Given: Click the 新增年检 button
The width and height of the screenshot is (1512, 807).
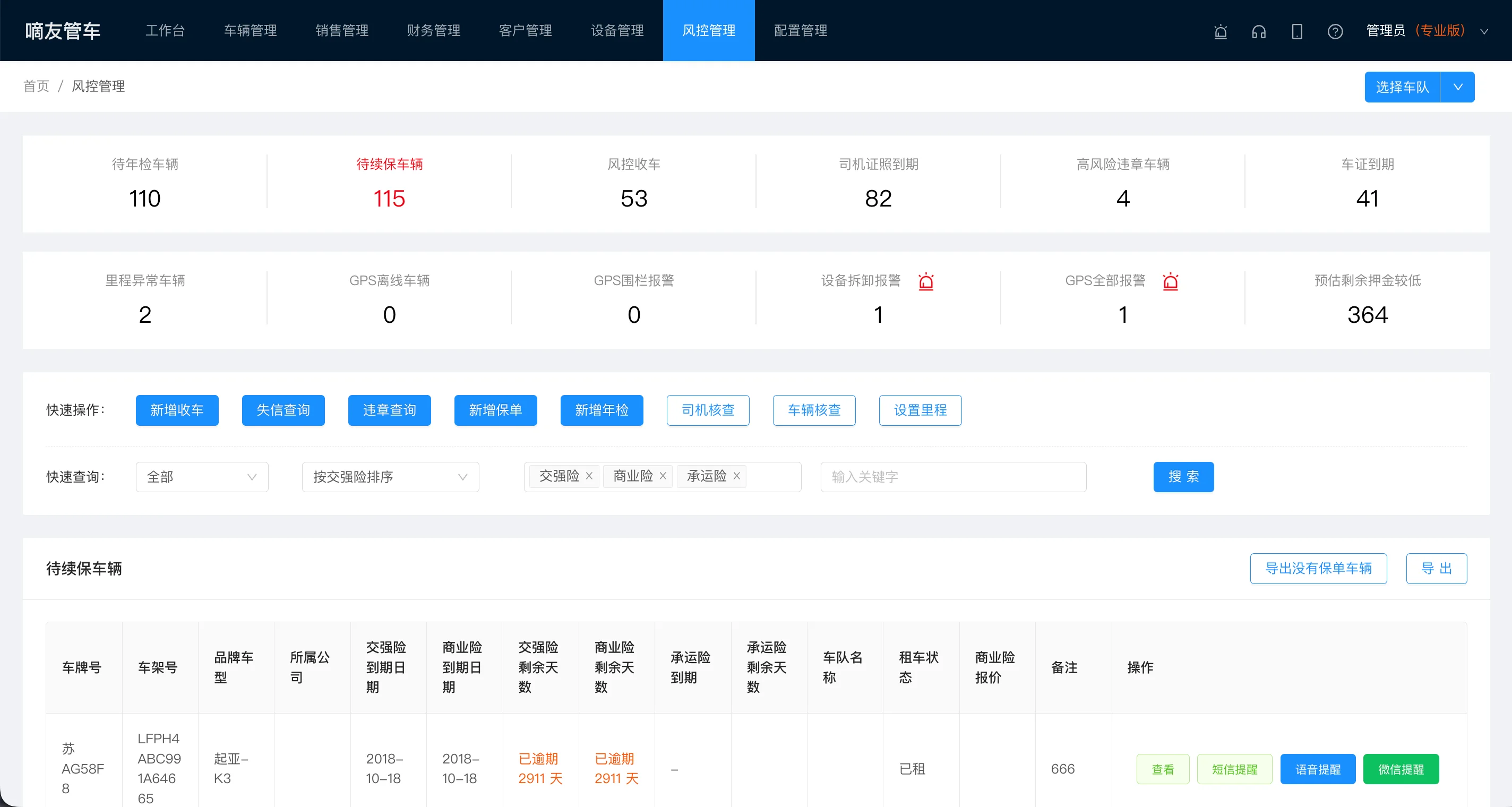Looking at the screenshot, I should 602,410.
